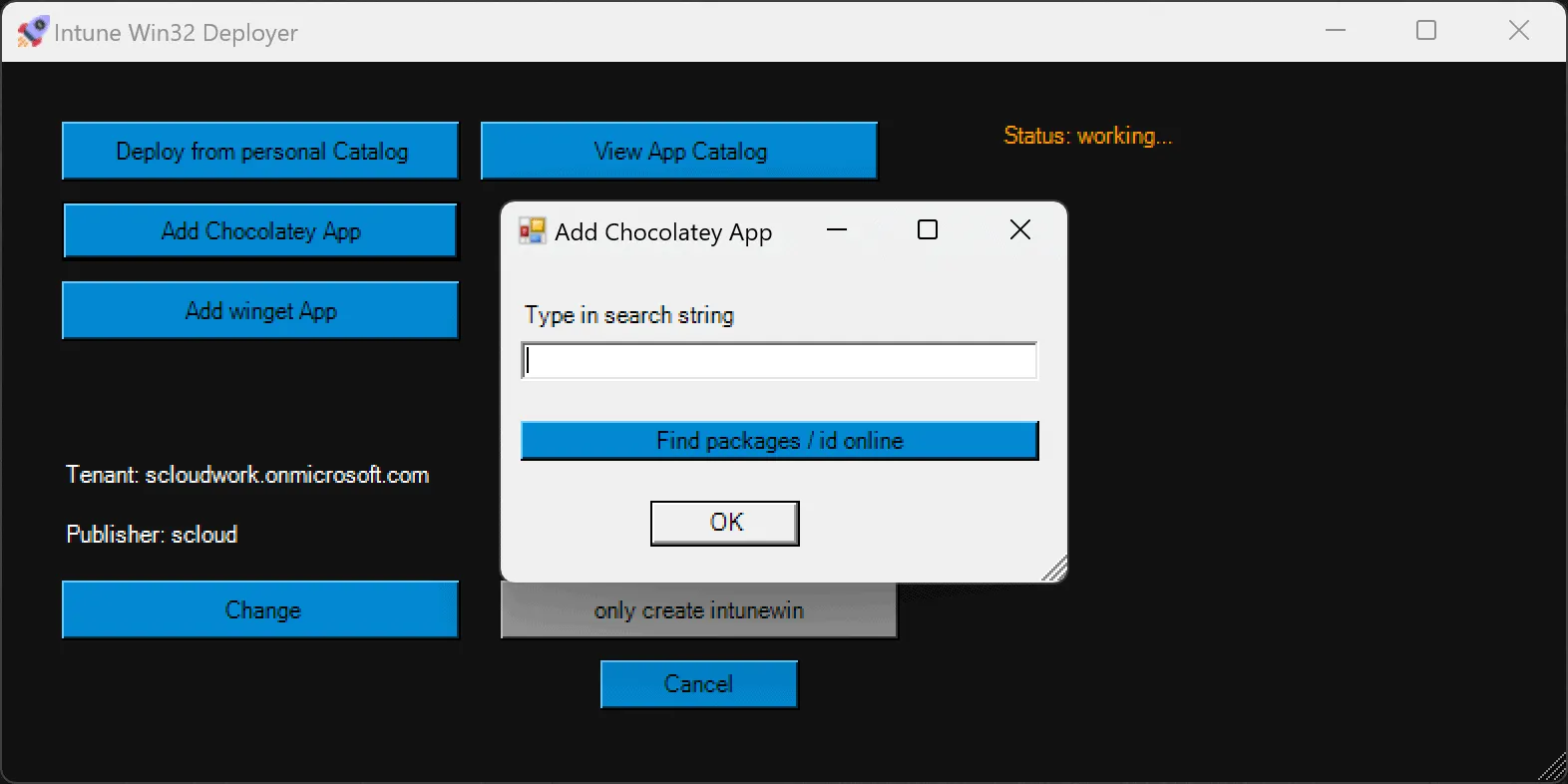Click the Change button under Publisher
The image size is (1568, 784).
click(260, 609)
